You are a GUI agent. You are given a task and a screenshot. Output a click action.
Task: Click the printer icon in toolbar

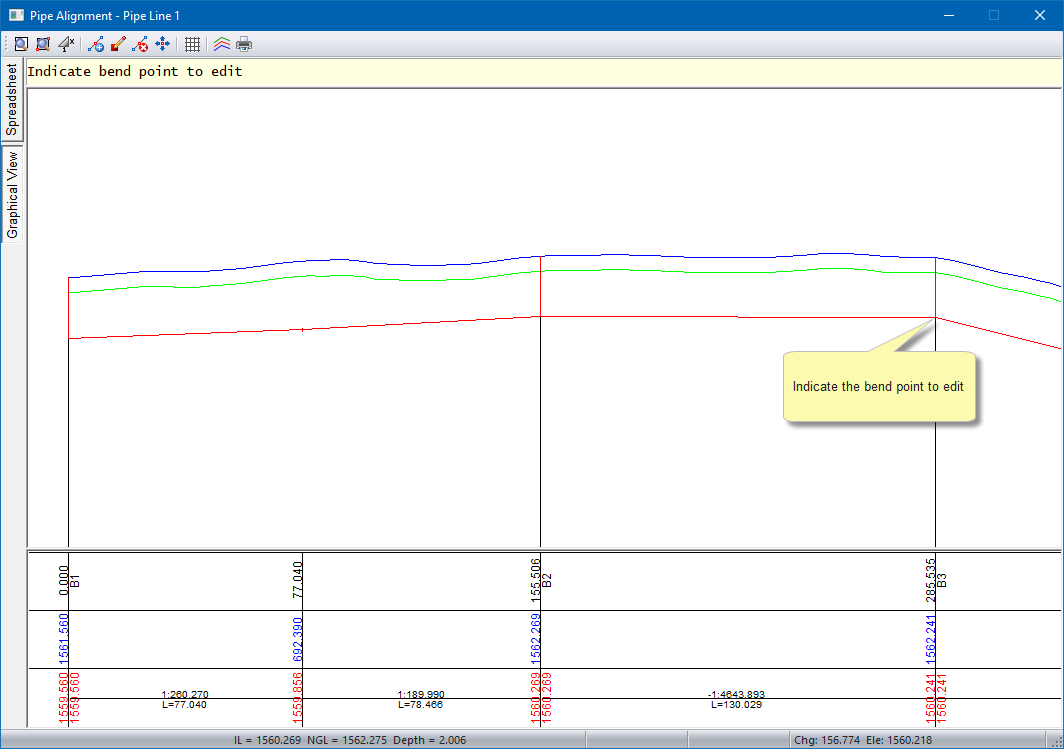[x=244, y=44]
